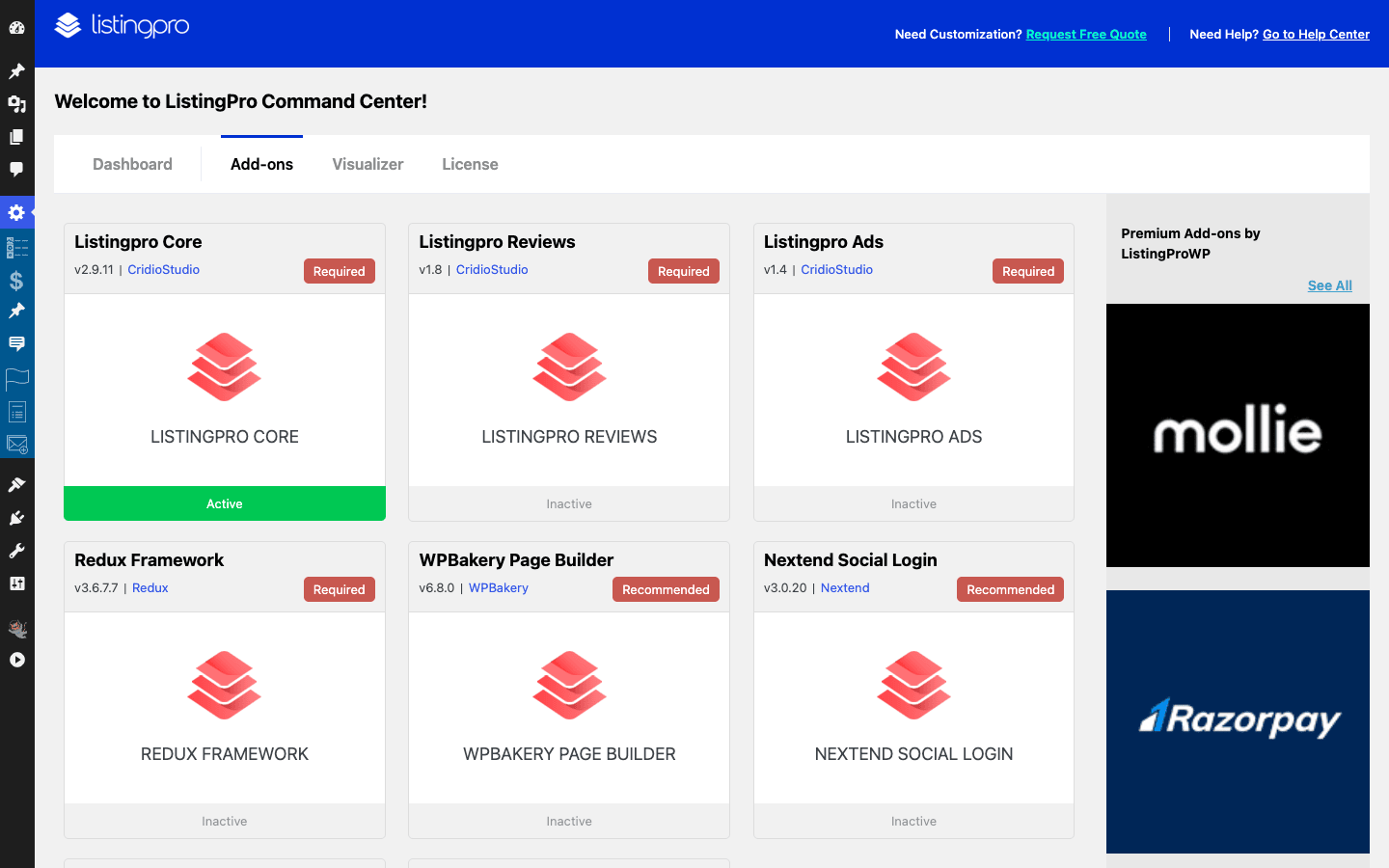Click the 'Redux Framework' card title
This screenshot has width=1389, height=868.
(149, 560)
